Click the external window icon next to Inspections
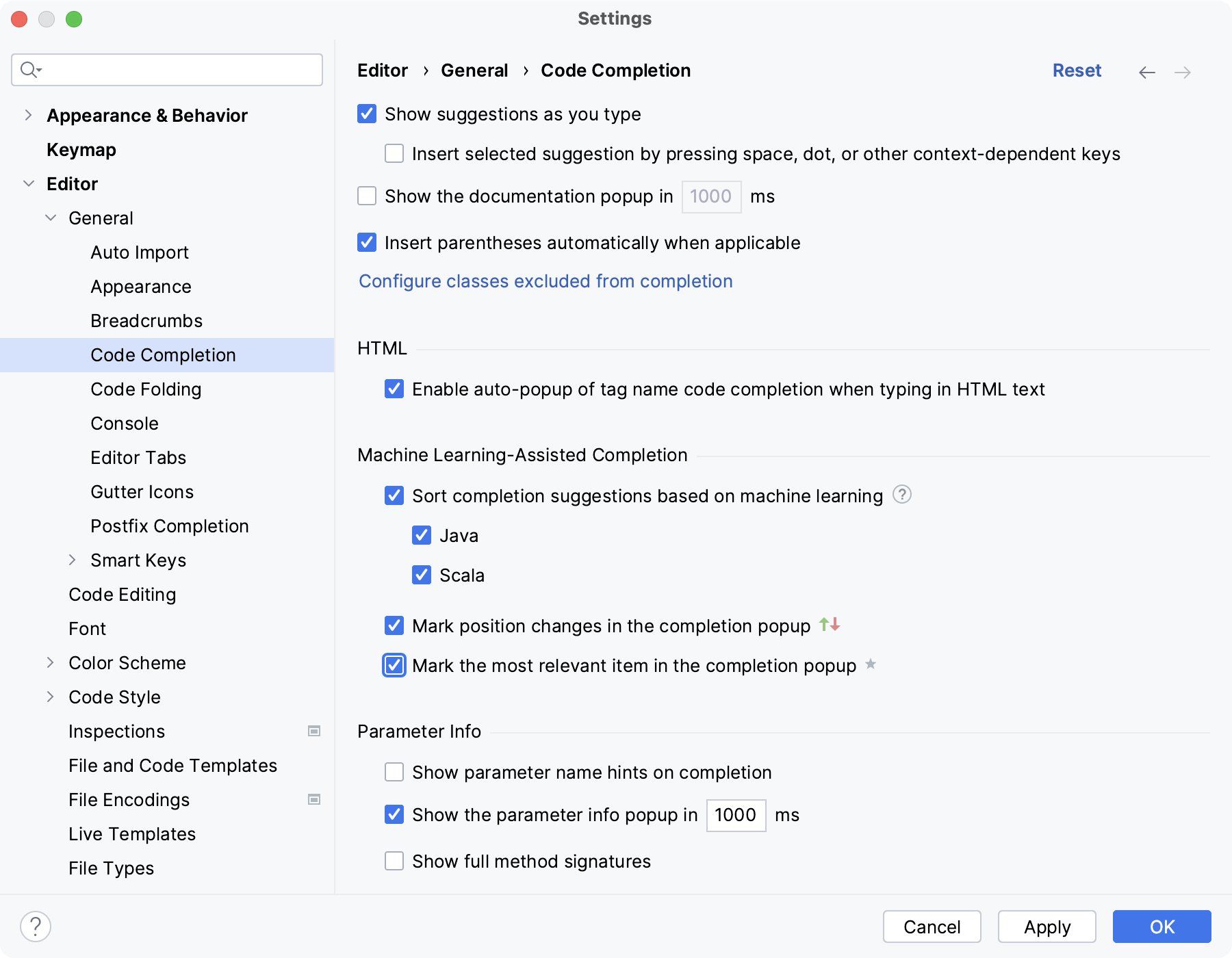 click(x=313, y=731)
